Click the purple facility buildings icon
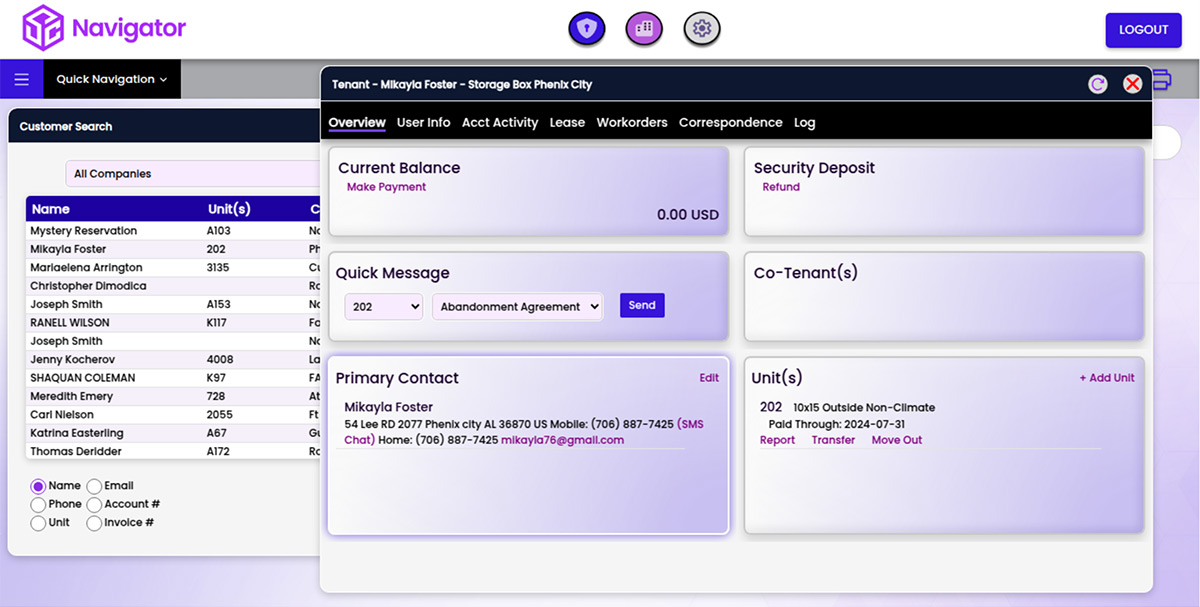 click(644, 28)
